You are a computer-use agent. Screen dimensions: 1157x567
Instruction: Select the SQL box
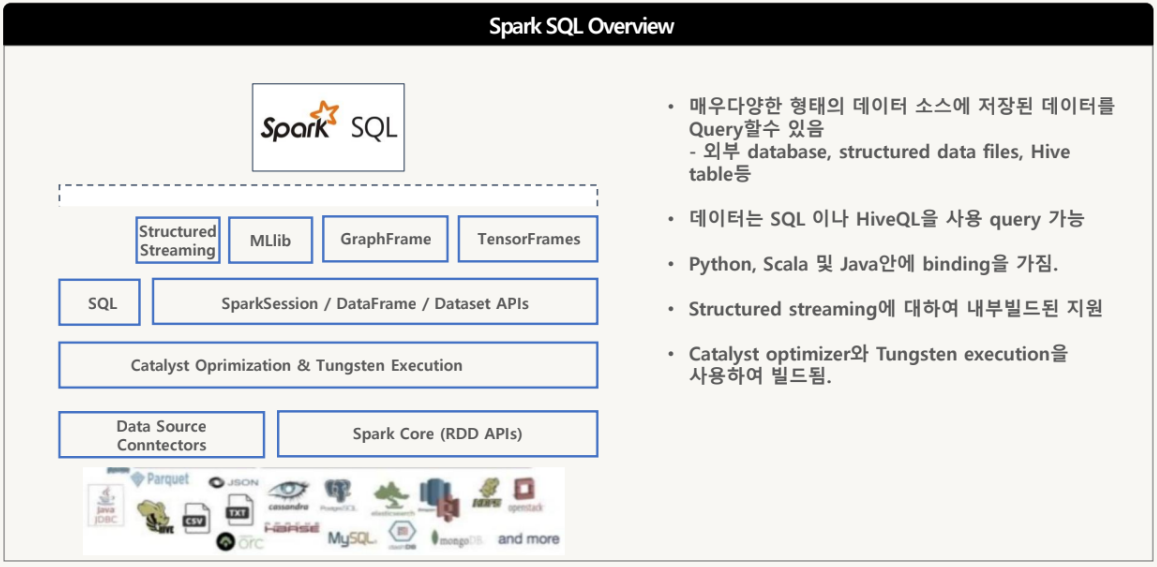[100, 302]
